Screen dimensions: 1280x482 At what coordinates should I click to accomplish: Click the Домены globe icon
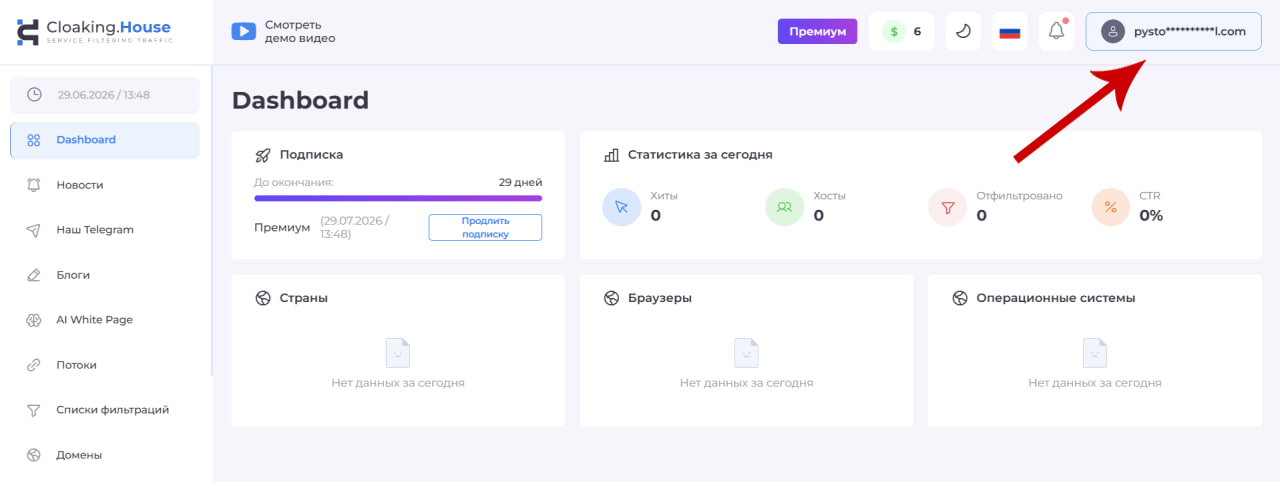click(34, 455)
